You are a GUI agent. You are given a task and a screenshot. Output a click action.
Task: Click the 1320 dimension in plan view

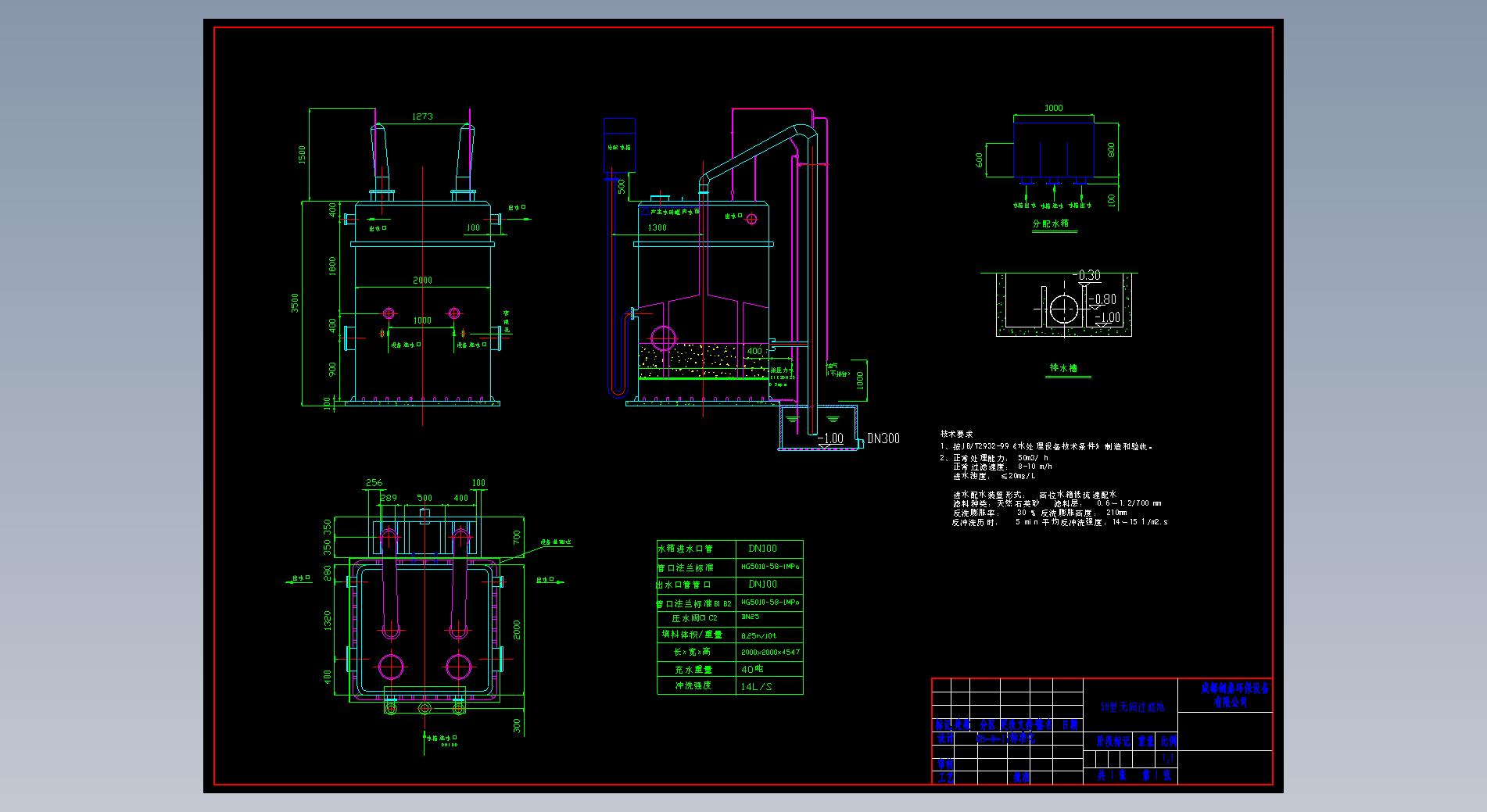(x=328, y=621)
